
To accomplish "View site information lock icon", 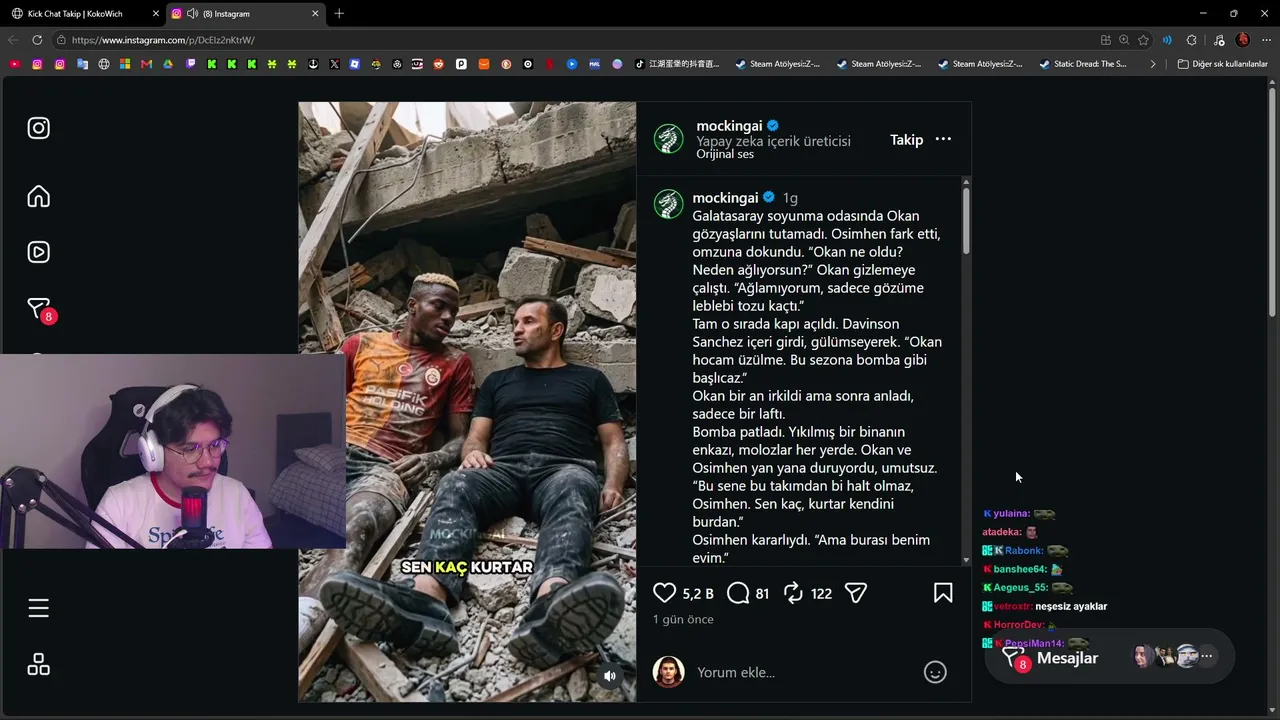I will pyautogui.click(x=61, y=40).
